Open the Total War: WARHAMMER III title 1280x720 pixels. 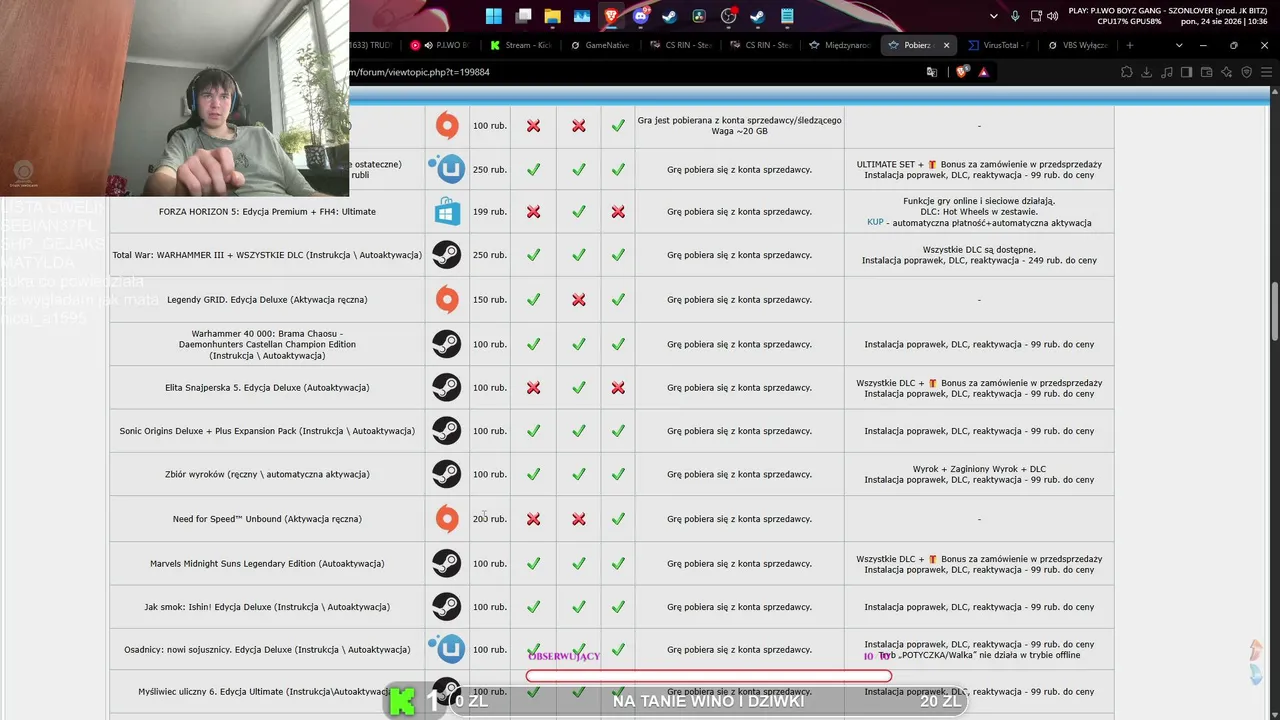click(x=267, y=255)
